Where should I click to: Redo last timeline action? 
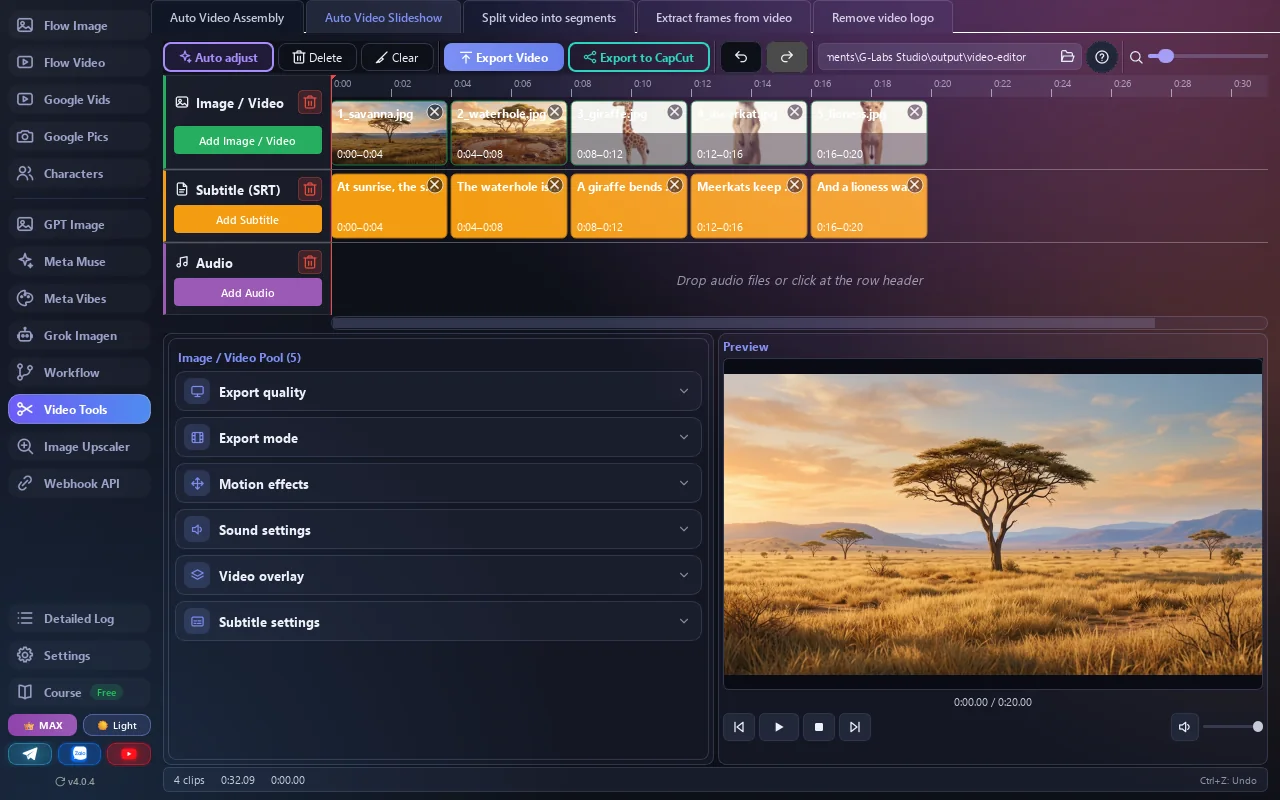click(x=787, y=57)
